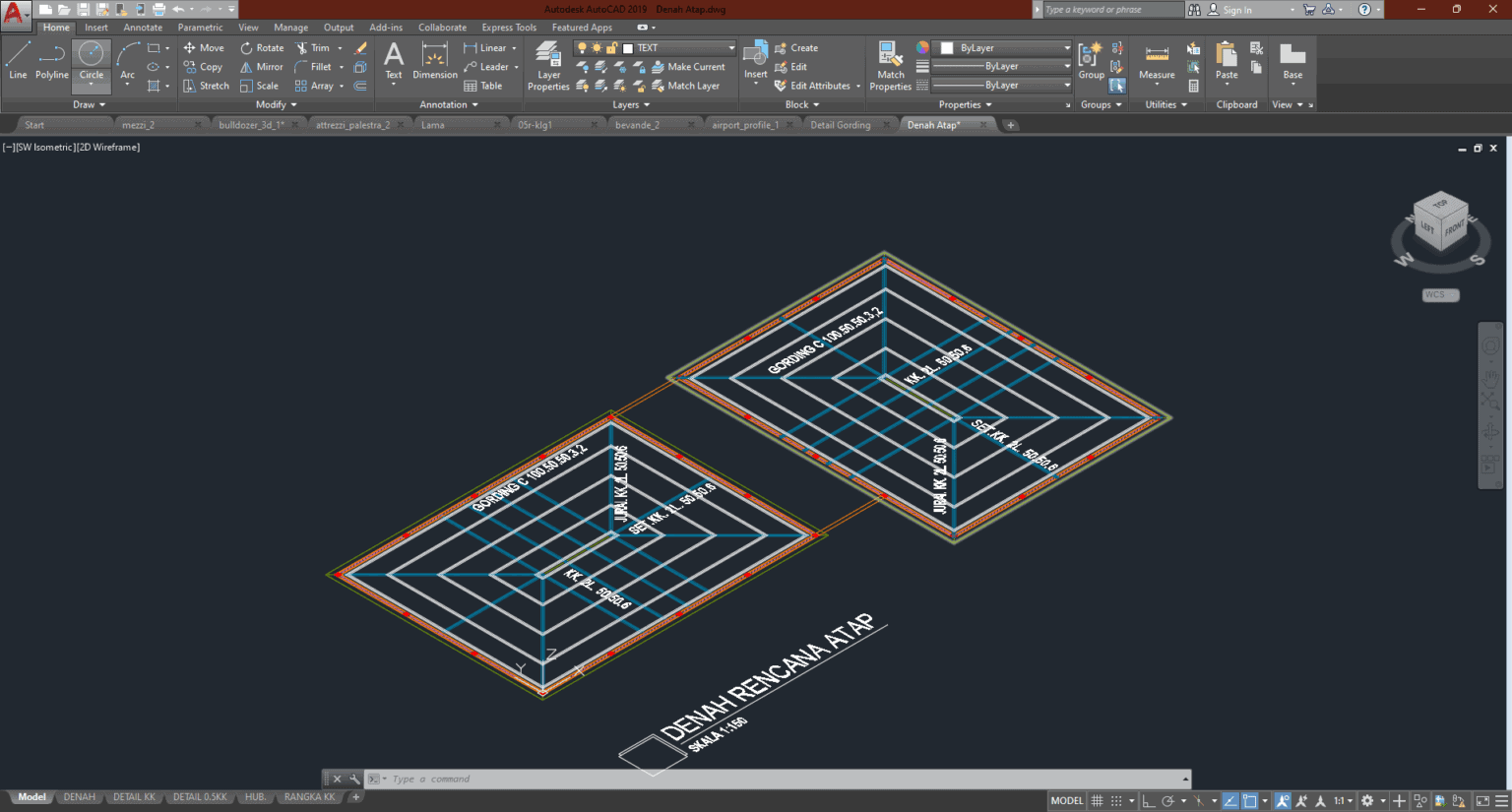
Task: Open the Detail Gording drawing tab
Action: coord(842,124)
